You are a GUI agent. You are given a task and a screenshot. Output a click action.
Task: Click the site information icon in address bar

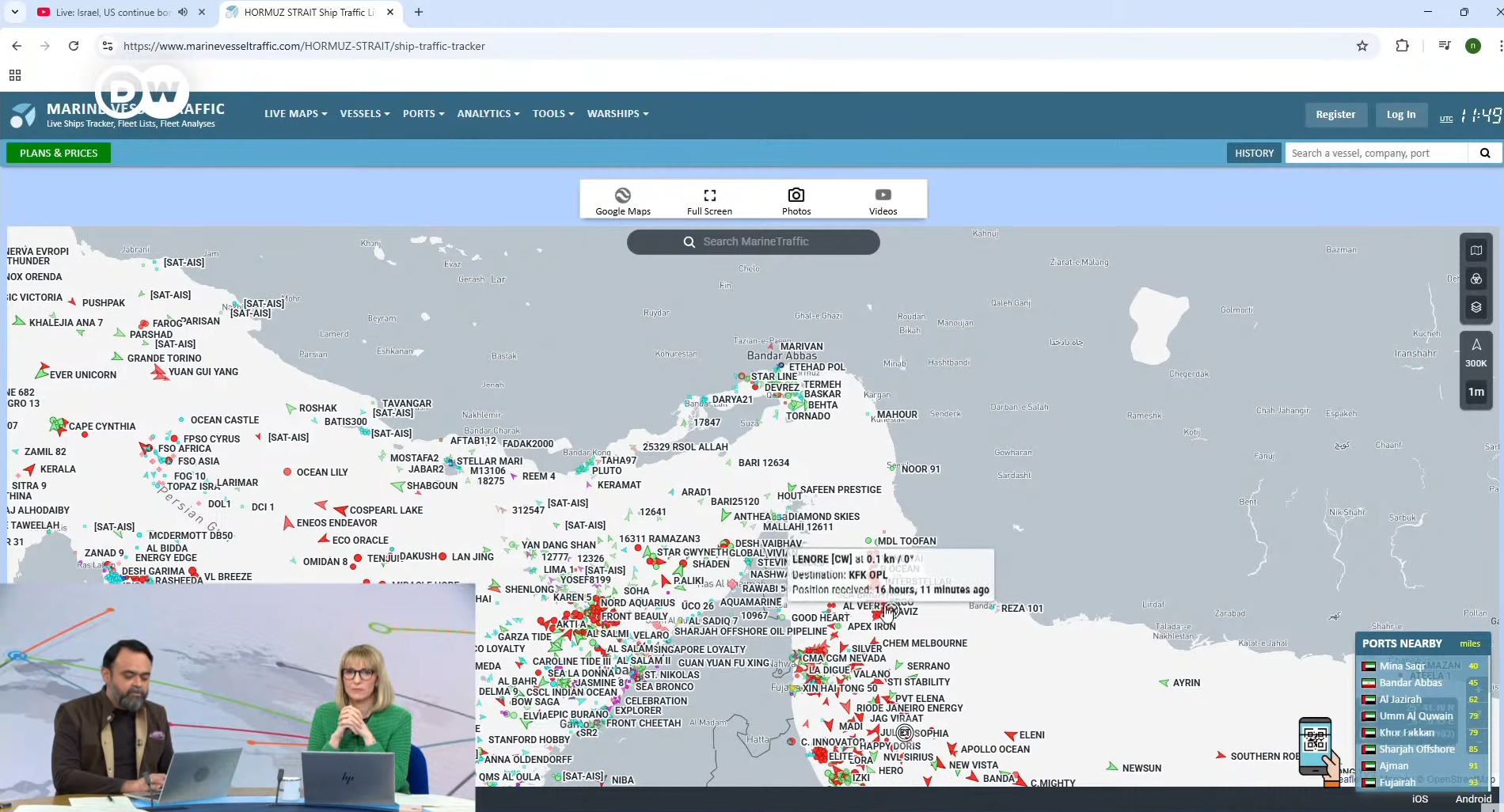(x=108, y=46)
